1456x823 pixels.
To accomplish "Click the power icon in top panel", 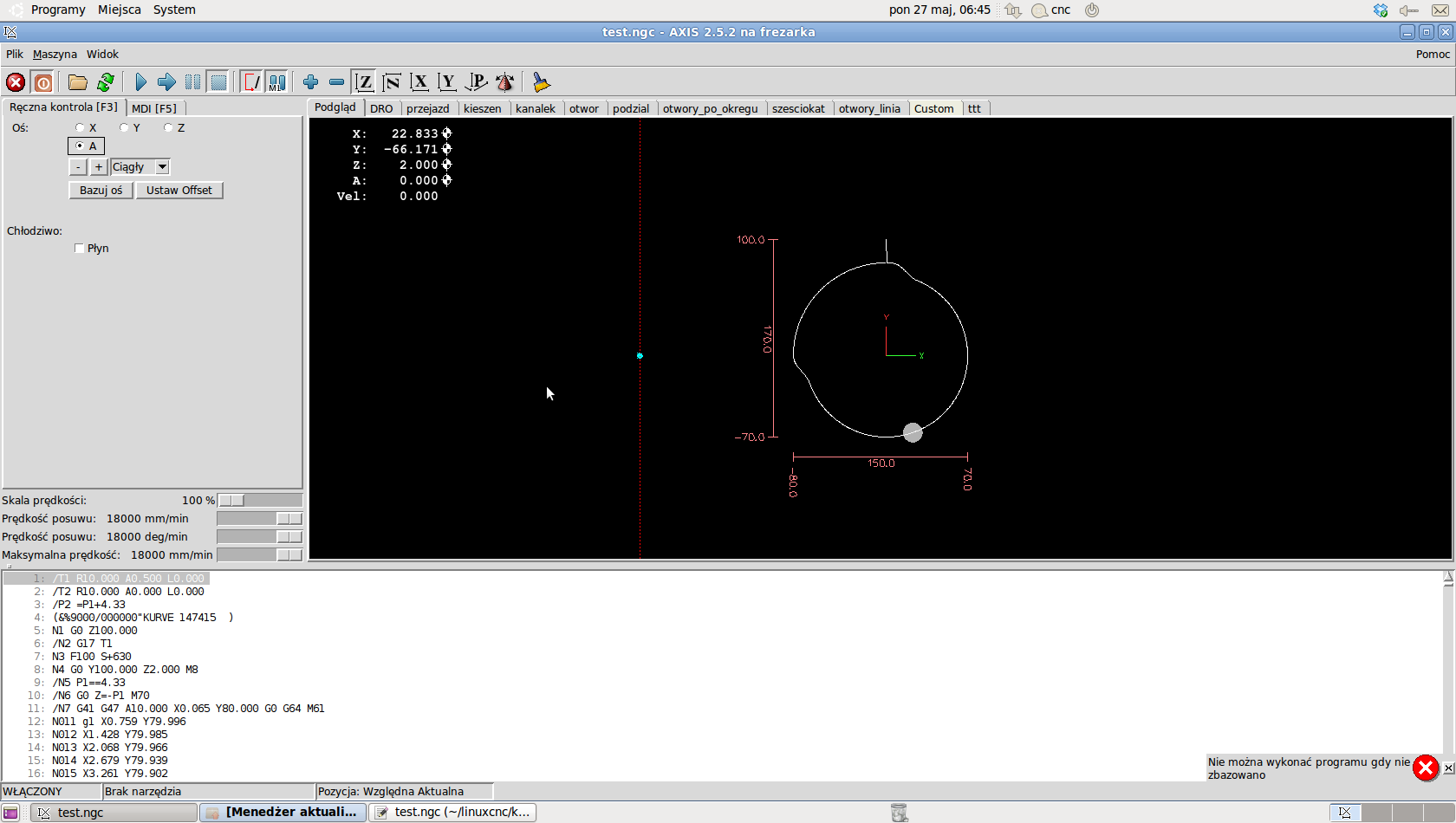I will 1092,10.
